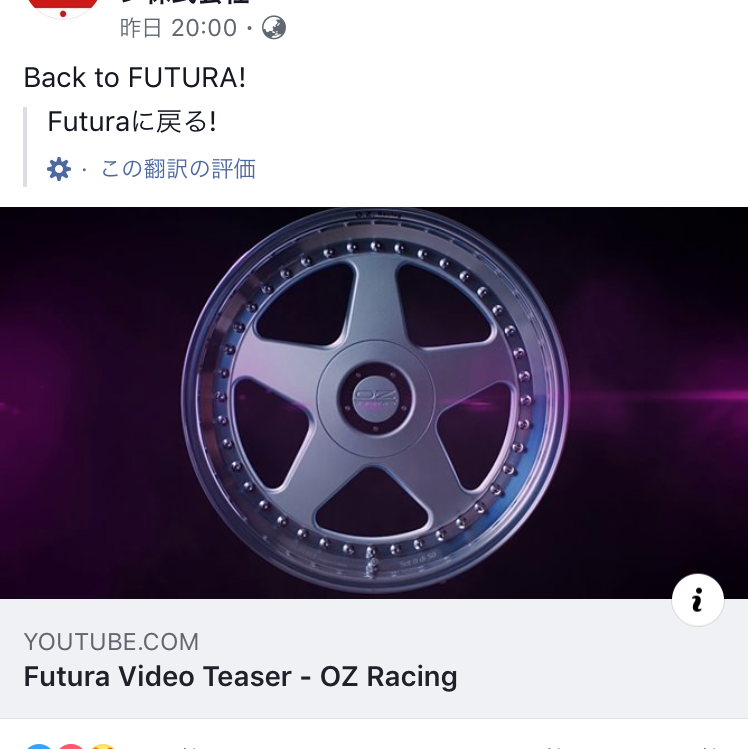Tap the yellow emoji reaction icon
Image resolution: width=748 pixels, height=749 pixels.
click(x=101, y=745)
